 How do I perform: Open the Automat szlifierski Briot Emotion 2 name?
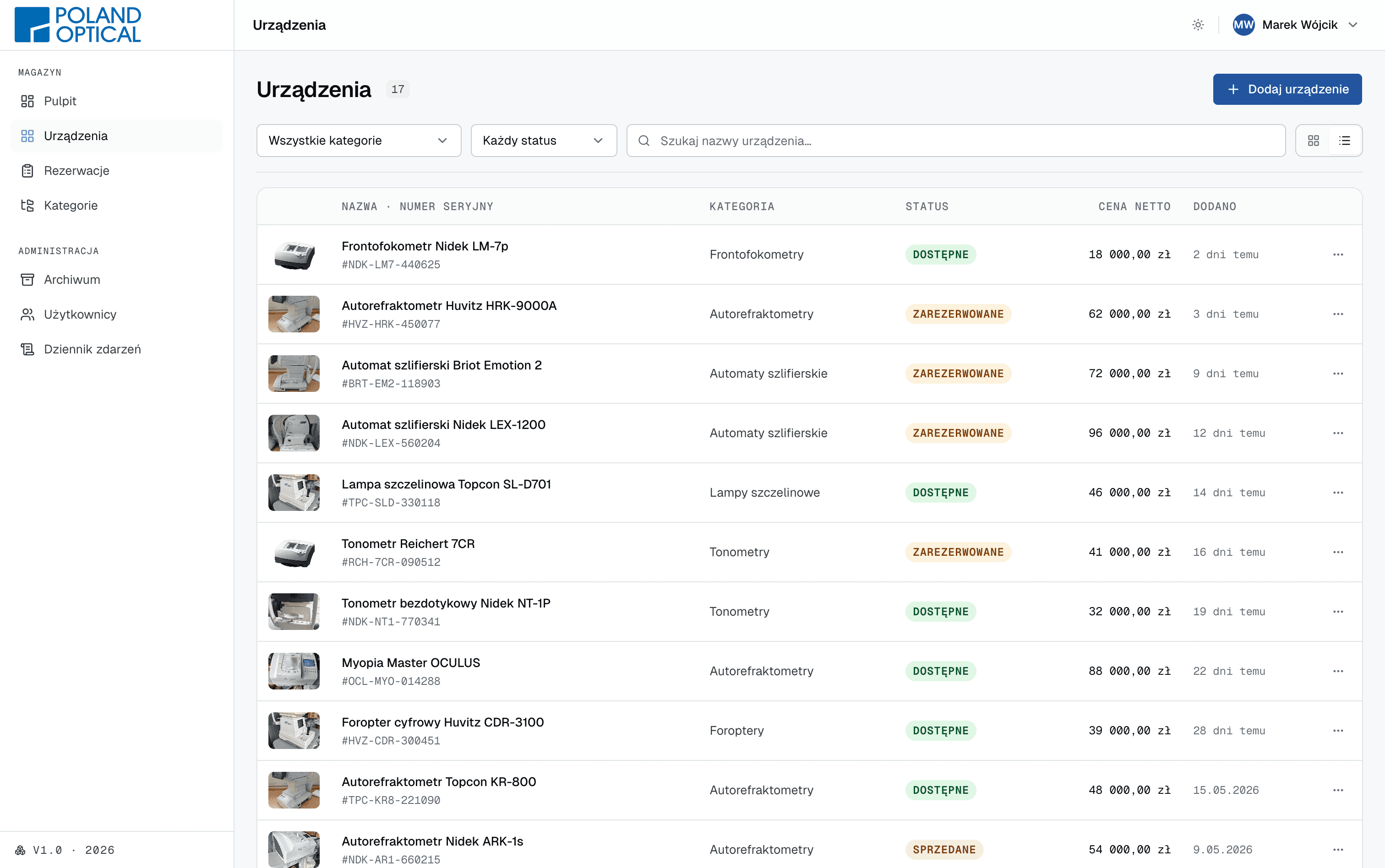tap(442, 366)
